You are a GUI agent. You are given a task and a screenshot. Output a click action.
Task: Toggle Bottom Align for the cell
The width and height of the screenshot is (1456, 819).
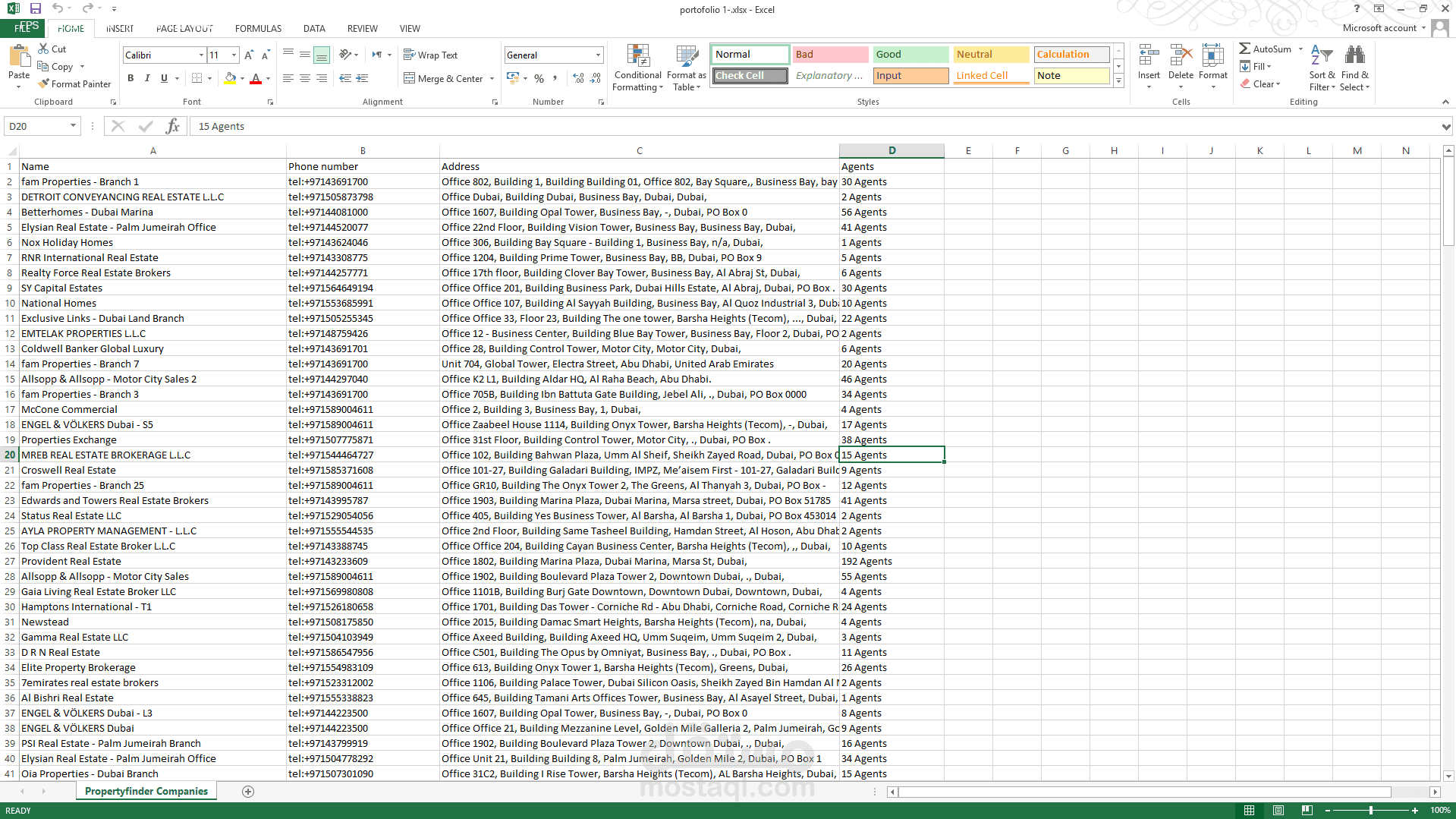click(322, 55)
